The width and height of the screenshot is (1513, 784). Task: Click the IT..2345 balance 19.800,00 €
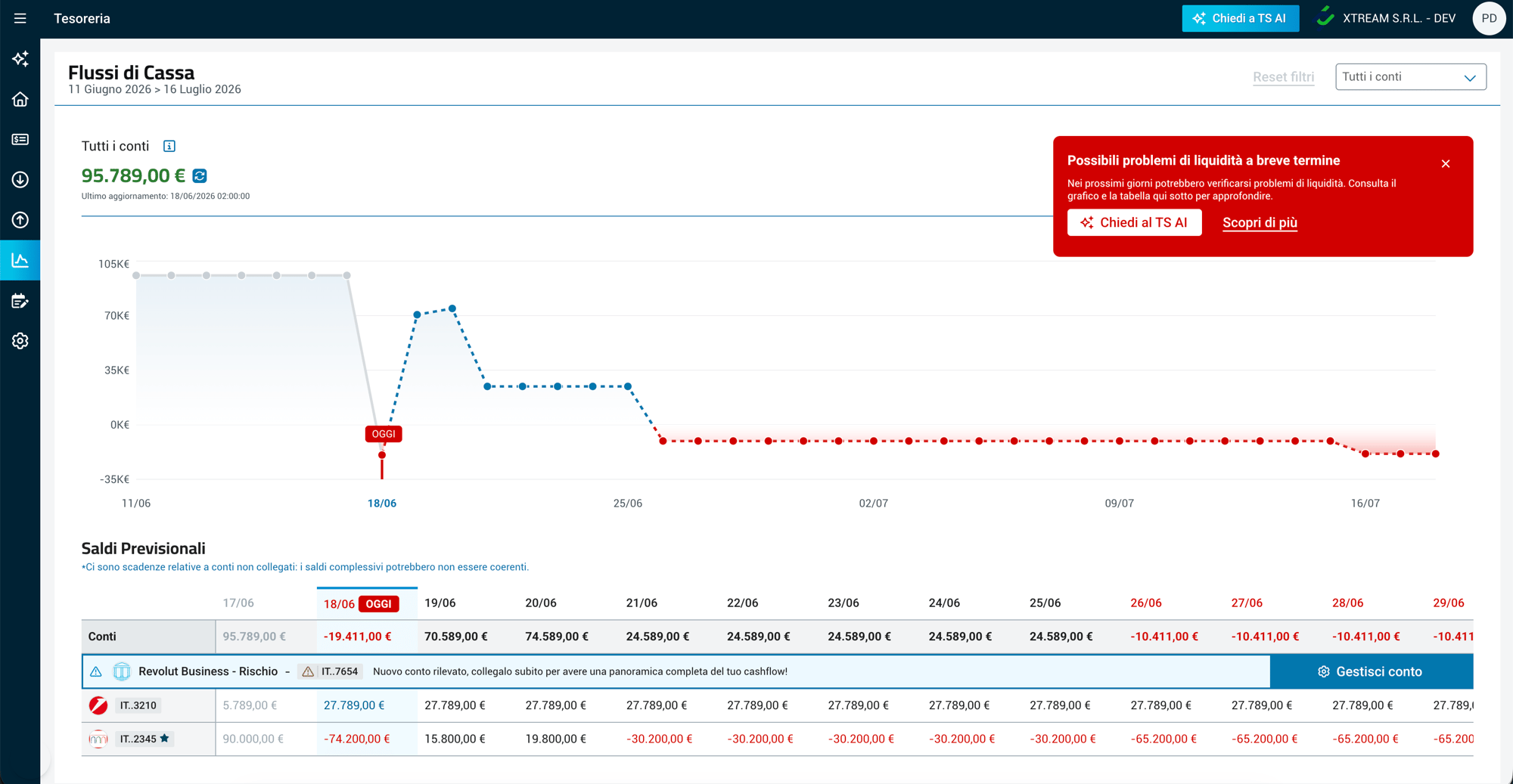pyautogui.click(x=556, y=739)
